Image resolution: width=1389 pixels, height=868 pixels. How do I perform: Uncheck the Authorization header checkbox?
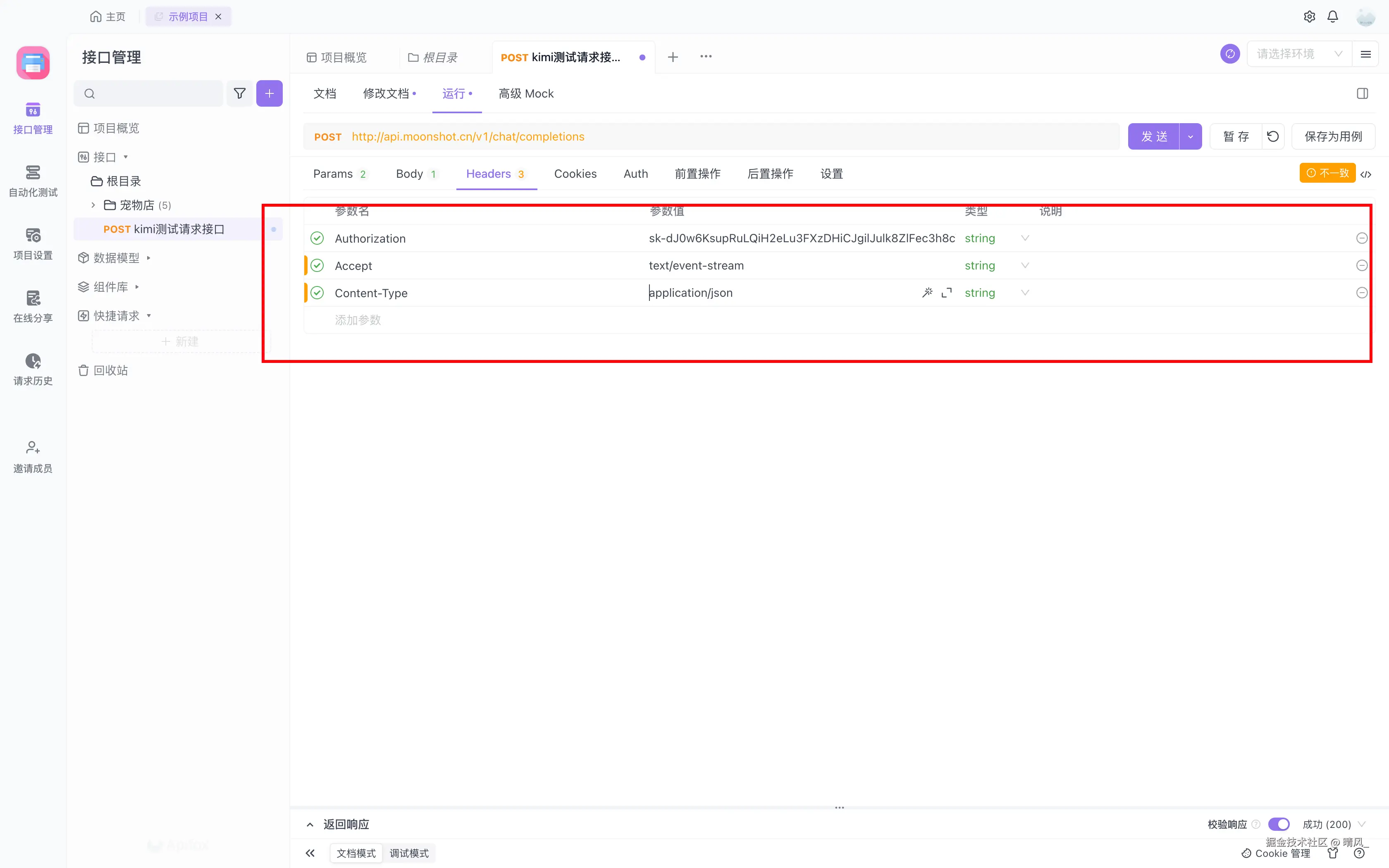click(x=317, y=238)
